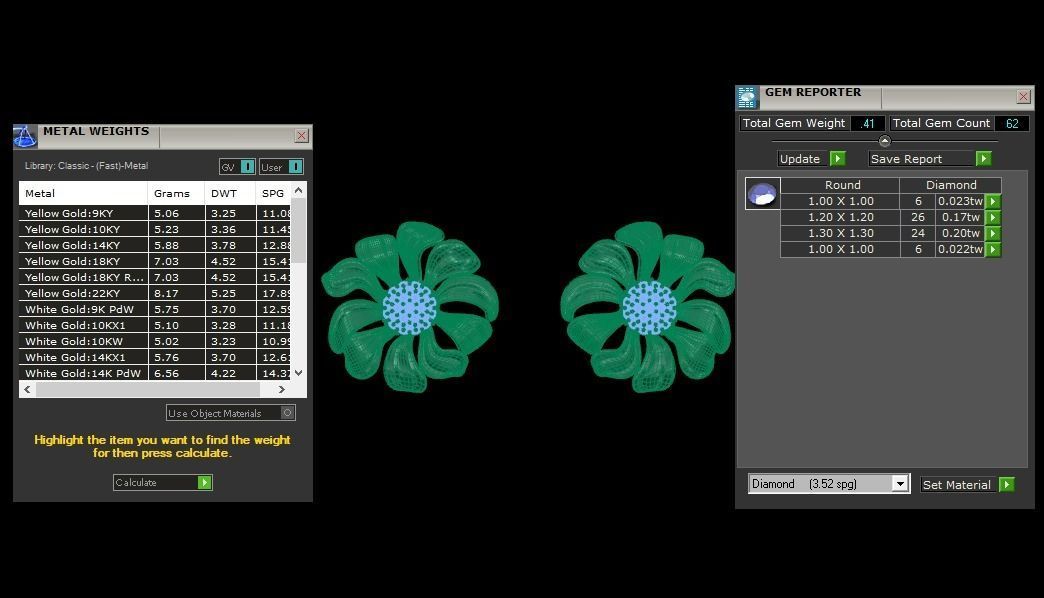Select the White Gold:14KX1 row

click(x=155, y=357)
